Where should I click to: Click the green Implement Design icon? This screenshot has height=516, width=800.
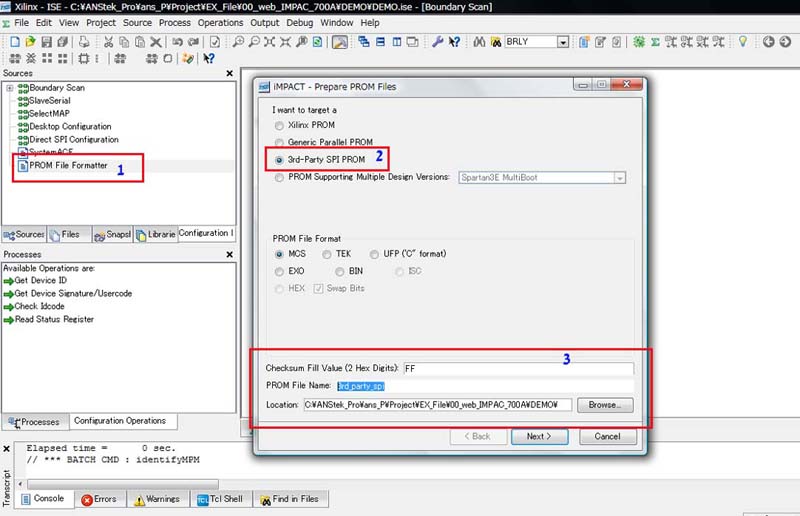[x=639, y=42]
